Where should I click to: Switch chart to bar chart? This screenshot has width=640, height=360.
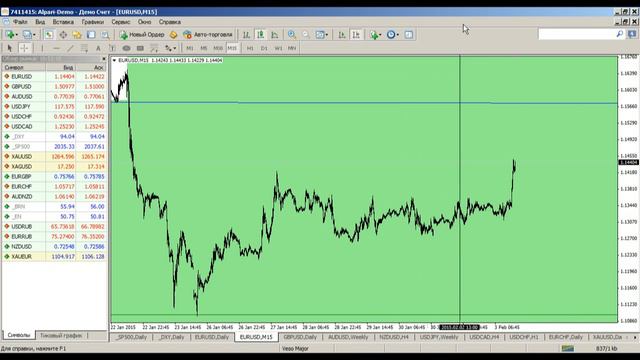click(246, 35)
